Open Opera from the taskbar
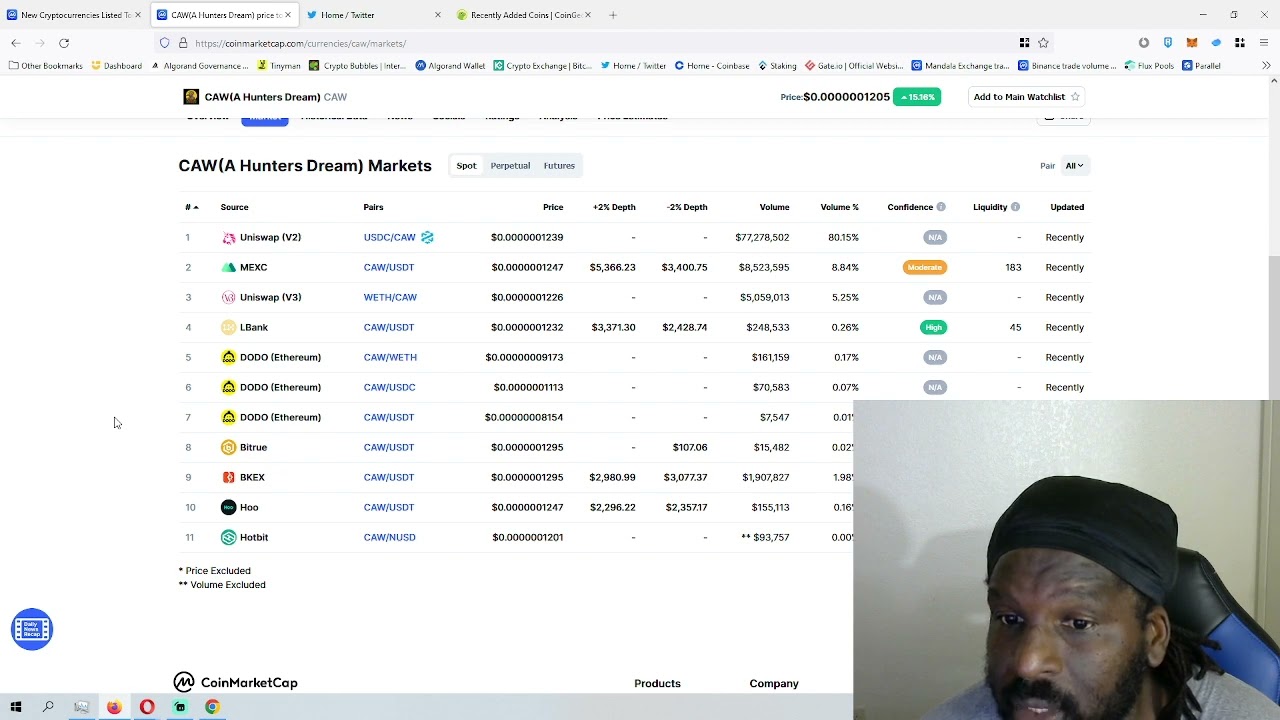The width and height of the screenshot is (1280, 720). click(x=147, y=707)
